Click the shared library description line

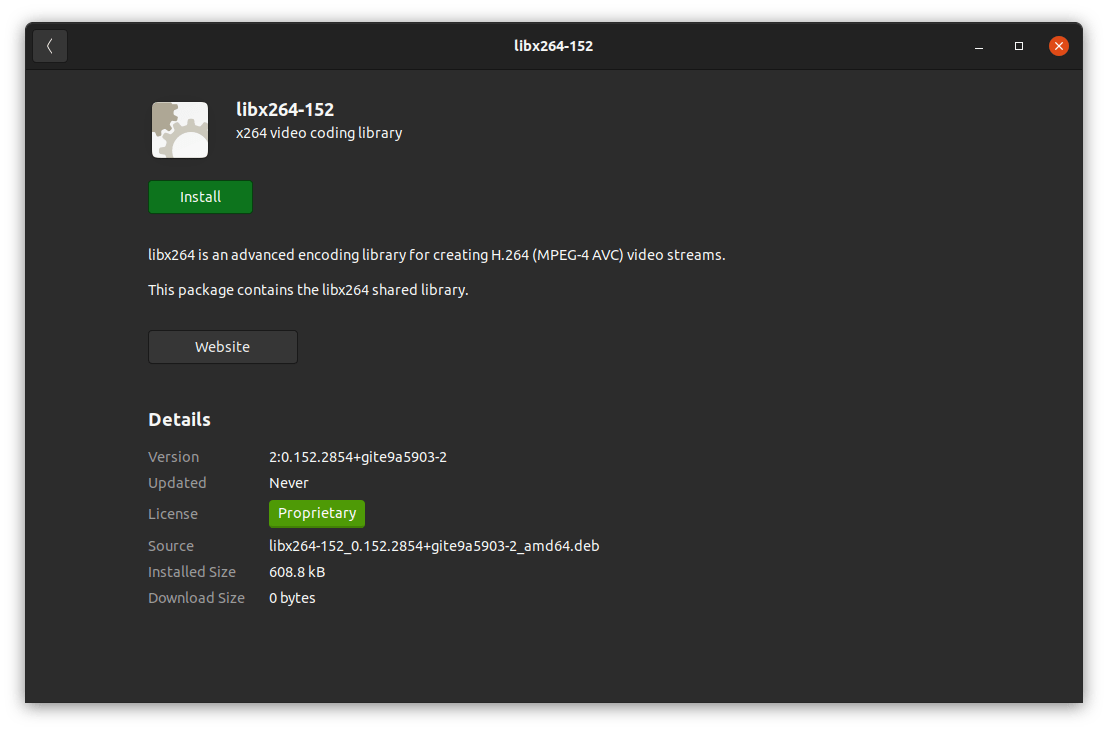click(x=308, y=290)
